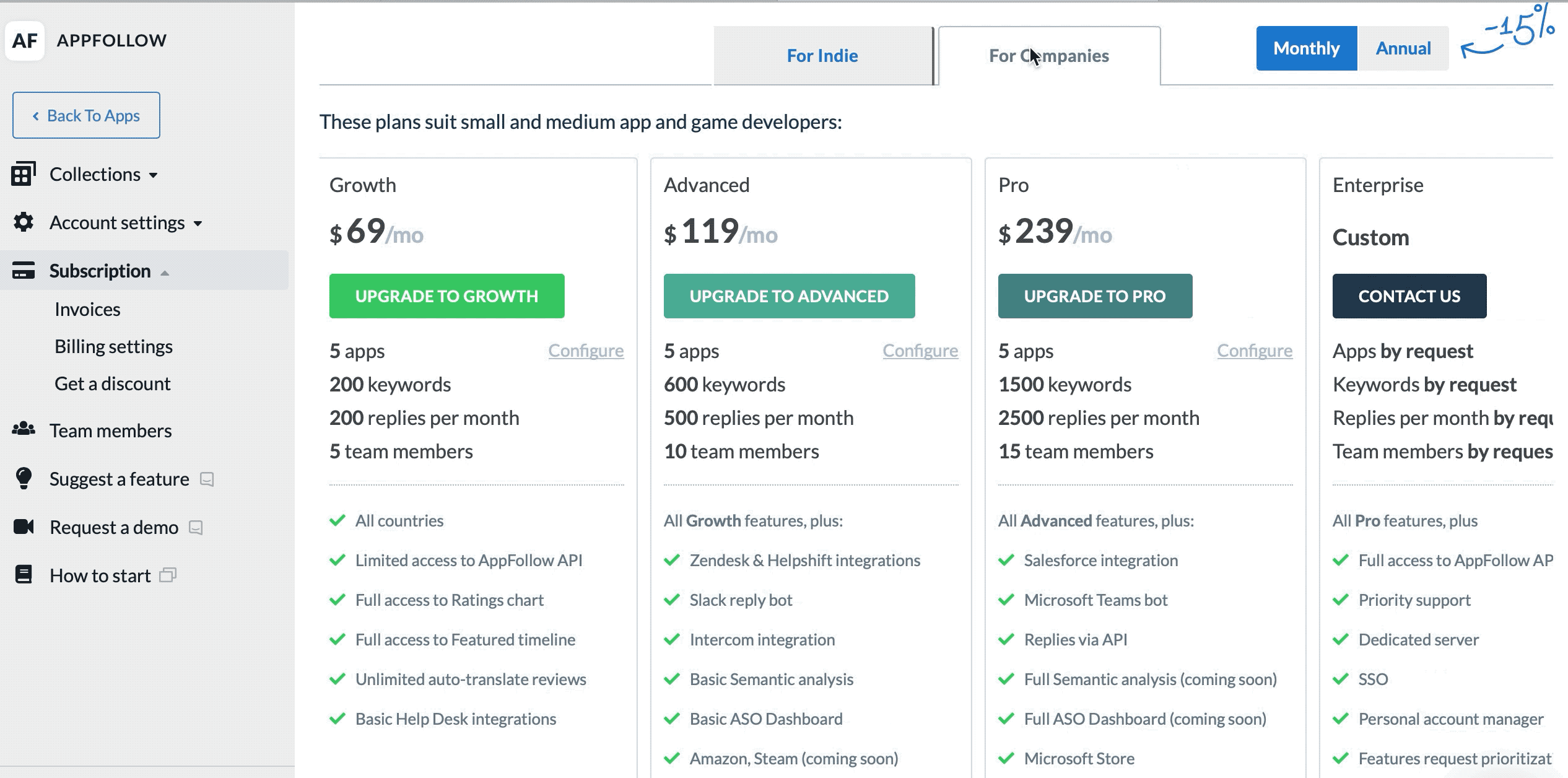This screenshot has height=778, width=1568.
Task: Go Back To Apps
Action: 86,115
